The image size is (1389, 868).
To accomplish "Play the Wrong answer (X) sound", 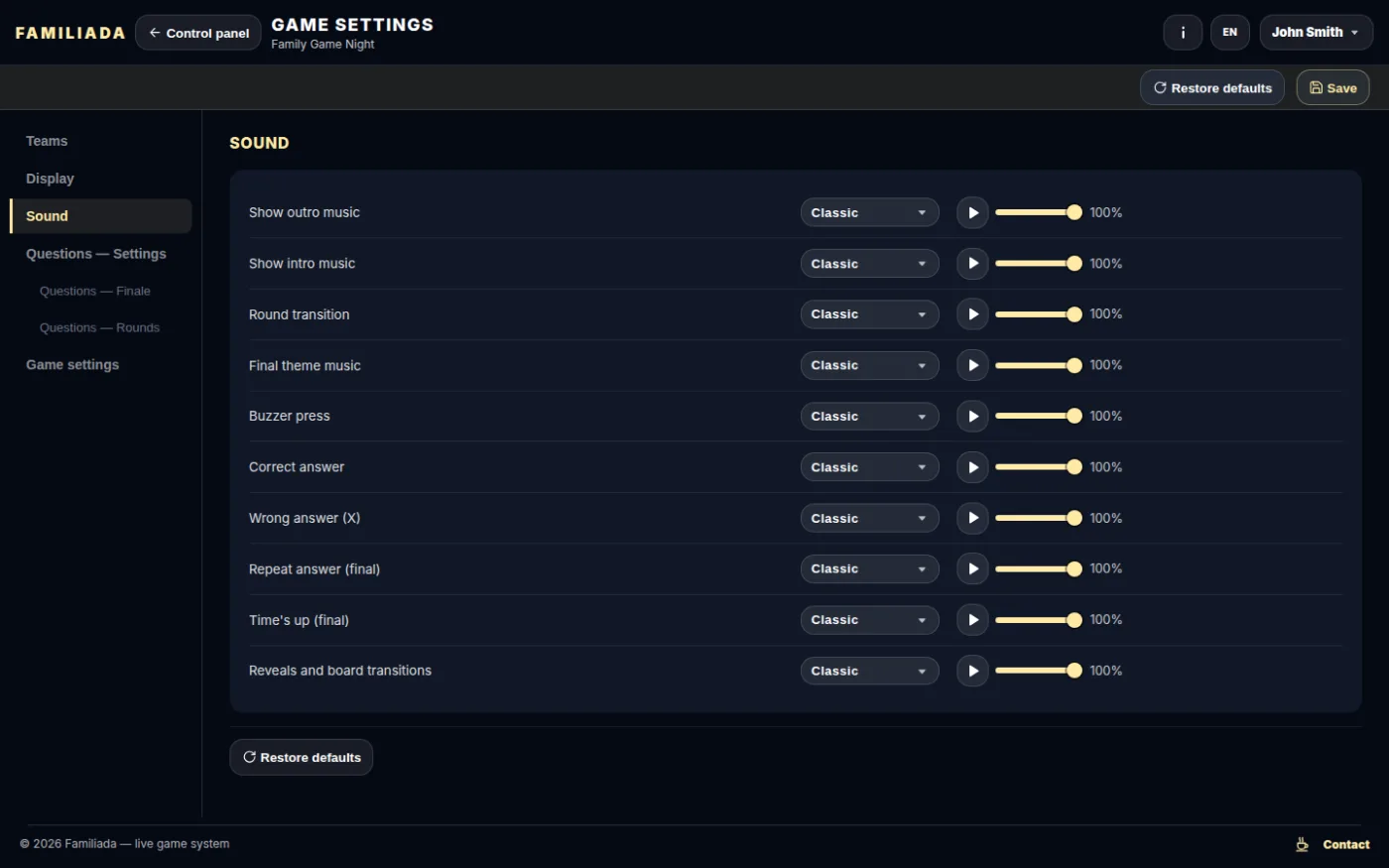I will (x=972, y=518).
